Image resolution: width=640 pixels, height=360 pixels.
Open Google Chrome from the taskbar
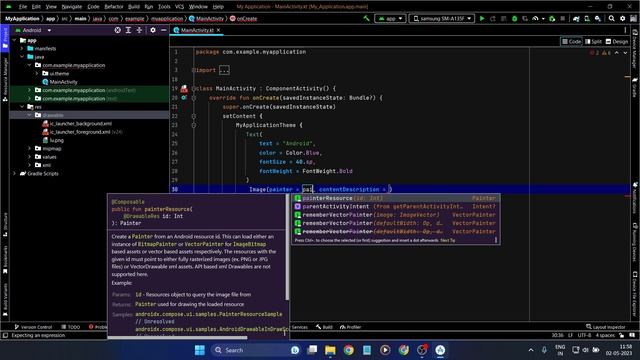click(348, 350)
